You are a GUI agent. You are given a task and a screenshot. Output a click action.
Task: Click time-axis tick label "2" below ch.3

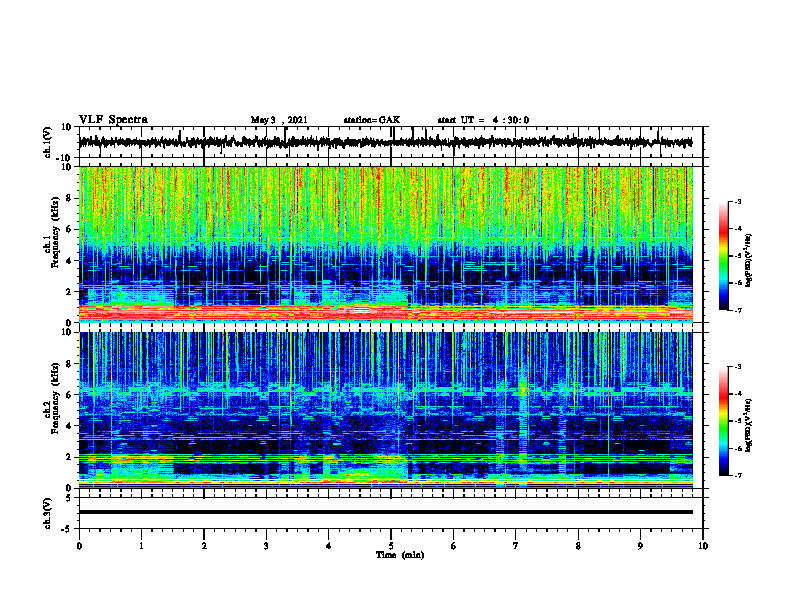click(x=204, y=546)
